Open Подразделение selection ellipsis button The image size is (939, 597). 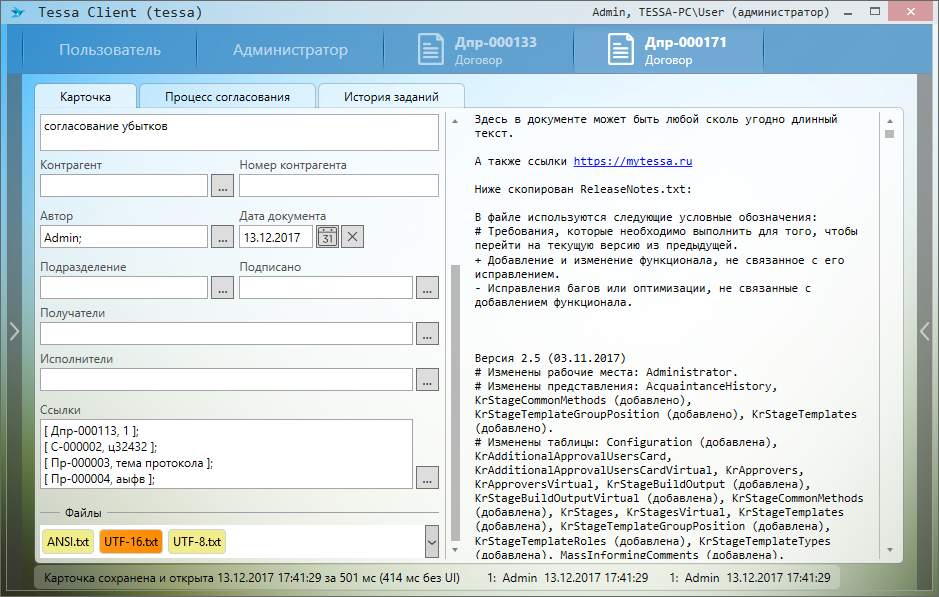pos(222,287)
